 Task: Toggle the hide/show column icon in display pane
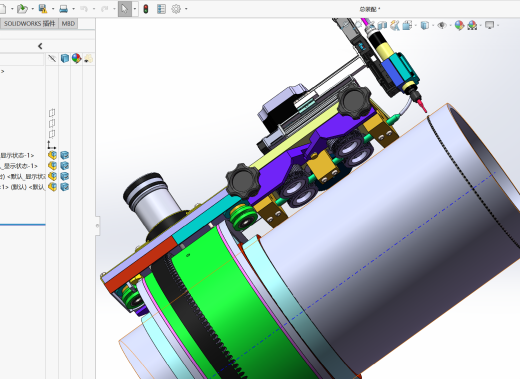(x=52, y=59)
